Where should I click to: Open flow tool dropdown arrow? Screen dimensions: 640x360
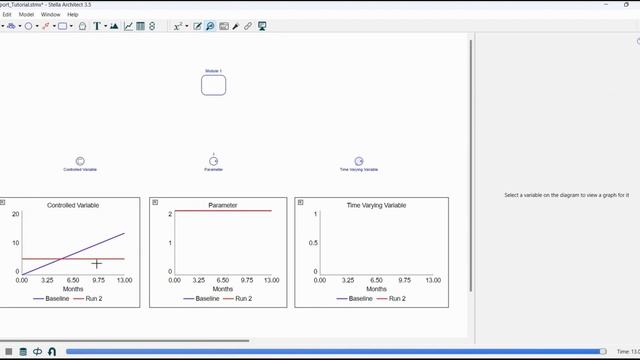click(20, 27)
